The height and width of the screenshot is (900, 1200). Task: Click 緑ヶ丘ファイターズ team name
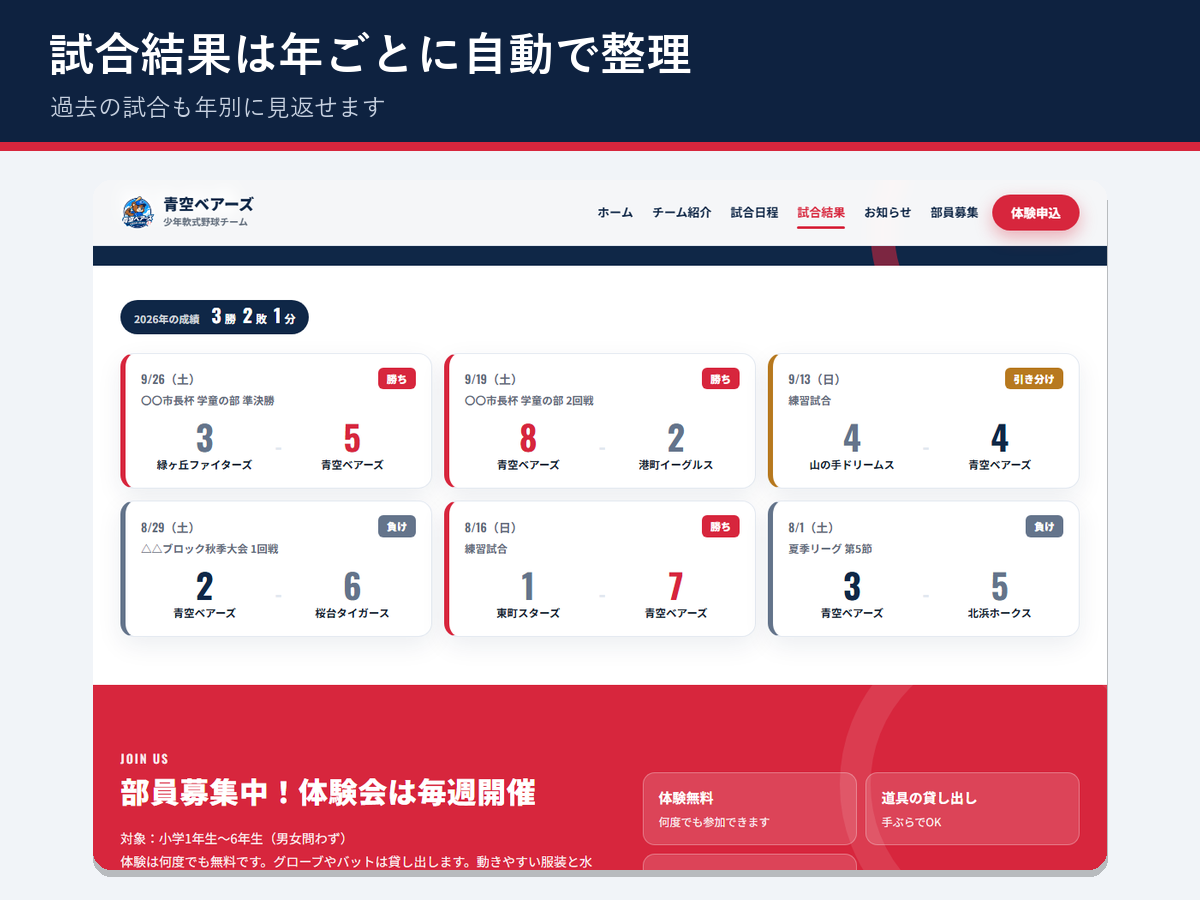click(205, 465)
